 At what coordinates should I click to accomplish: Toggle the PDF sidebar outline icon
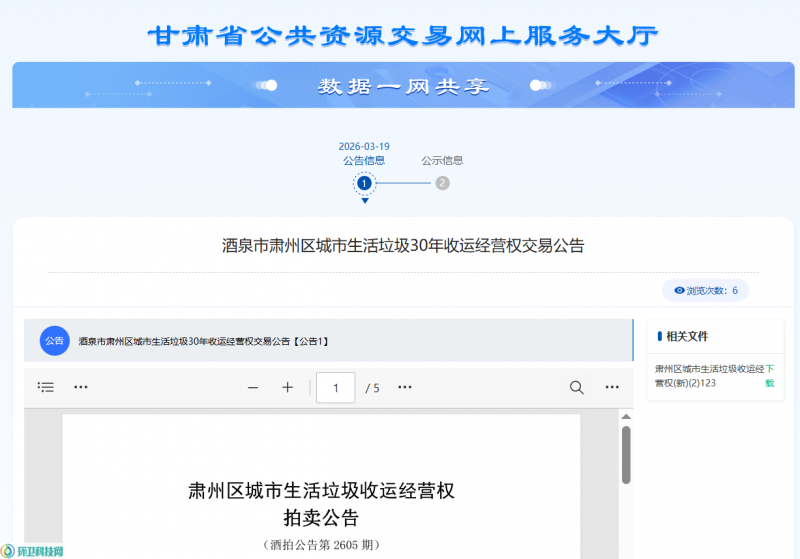coord(46,387)
